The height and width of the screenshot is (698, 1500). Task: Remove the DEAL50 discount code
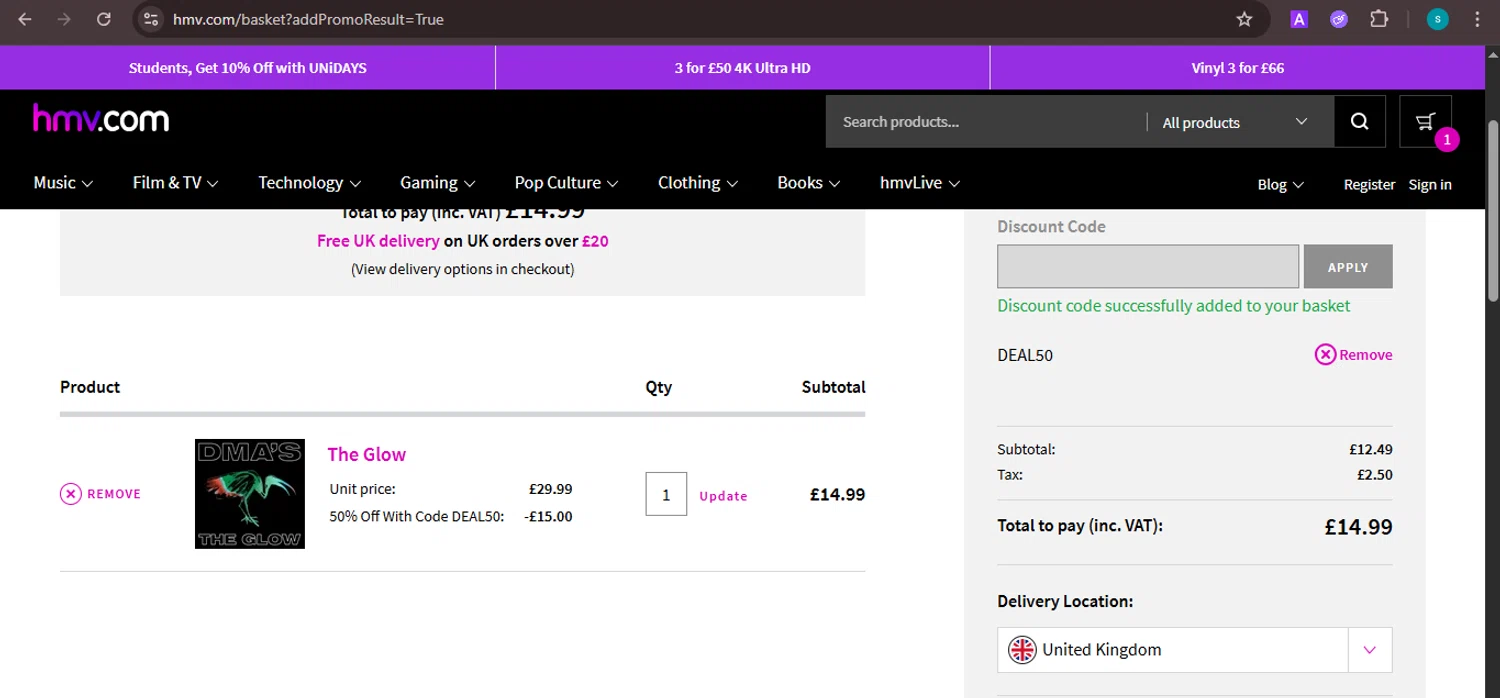pos(1353,355)
